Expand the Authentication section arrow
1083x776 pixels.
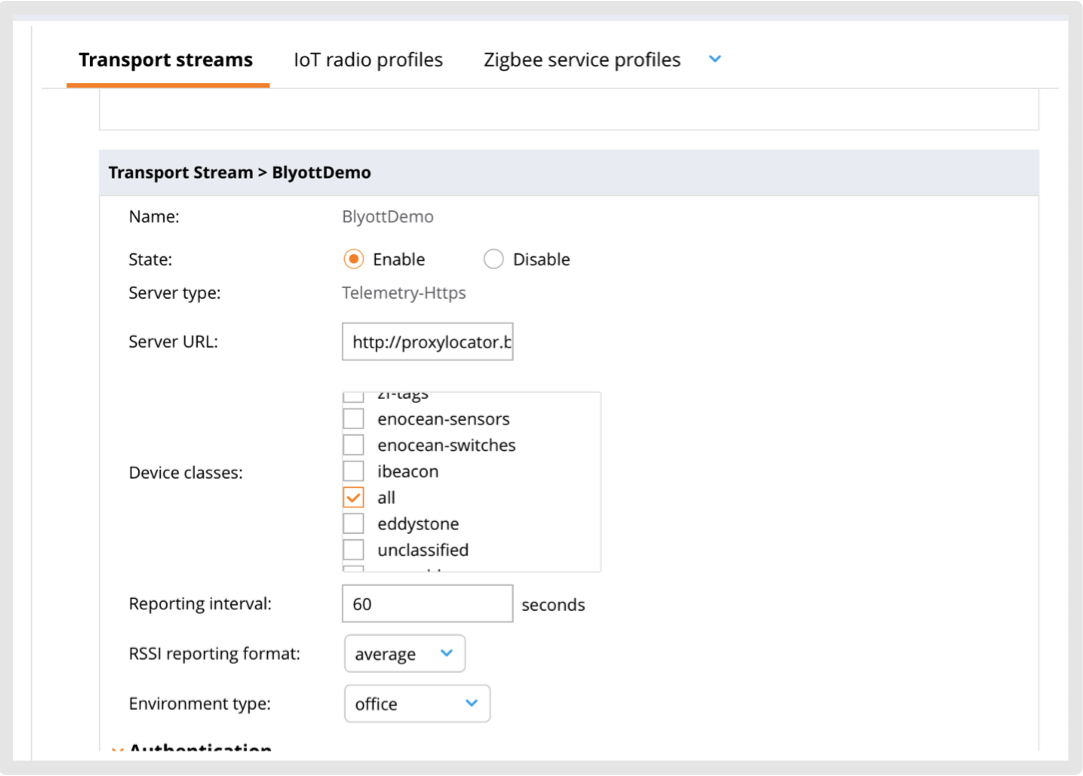point(118,750)
